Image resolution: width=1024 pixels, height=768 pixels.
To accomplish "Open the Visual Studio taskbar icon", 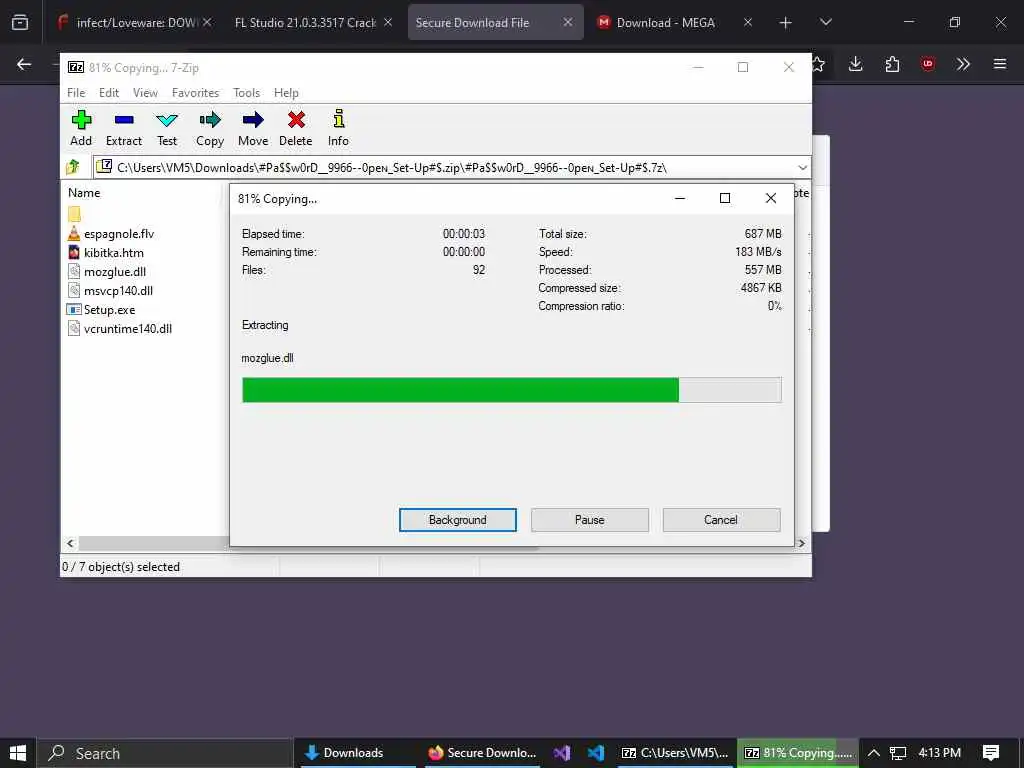I will 562,753.
